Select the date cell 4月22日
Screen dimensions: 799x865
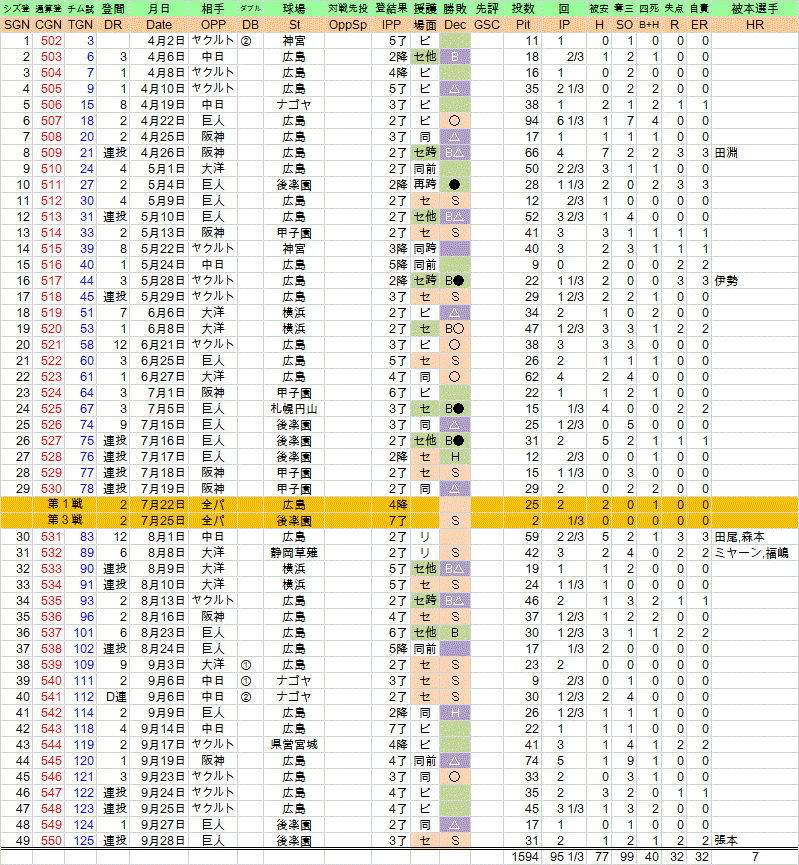(162, 121)
